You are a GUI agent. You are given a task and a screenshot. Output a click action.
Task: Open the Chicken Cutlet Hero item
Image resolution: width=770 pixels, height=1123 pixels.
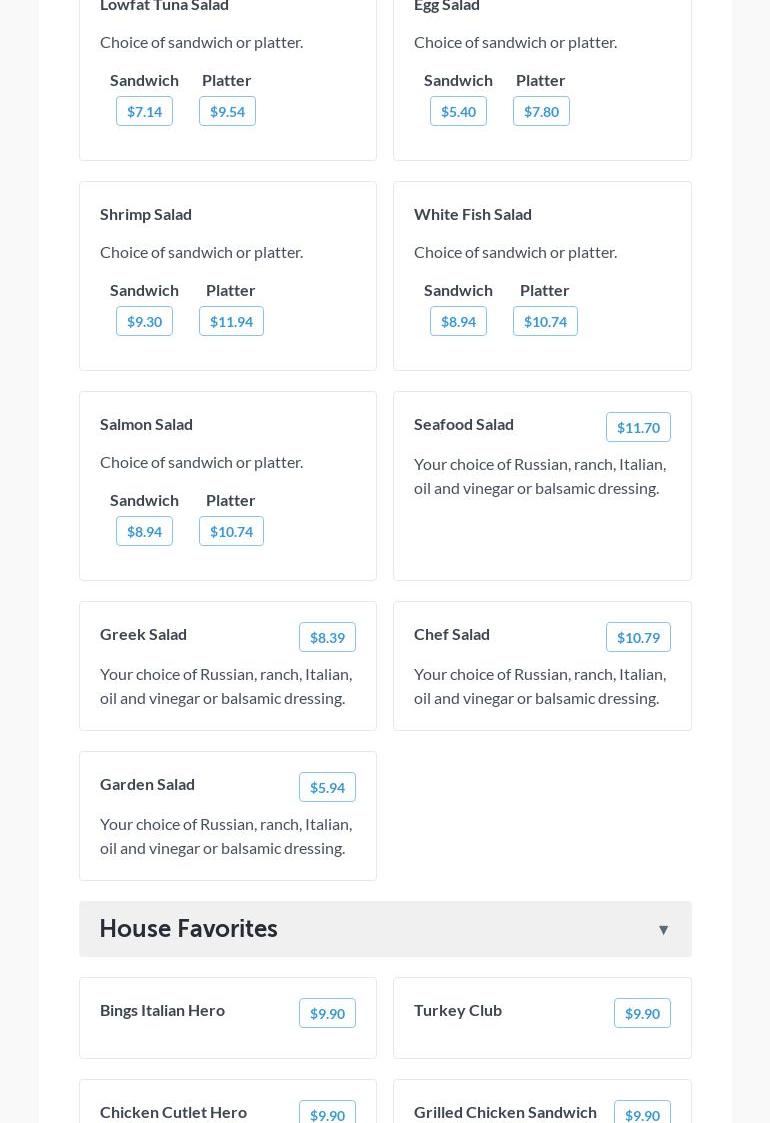[x=173, y=1111]
